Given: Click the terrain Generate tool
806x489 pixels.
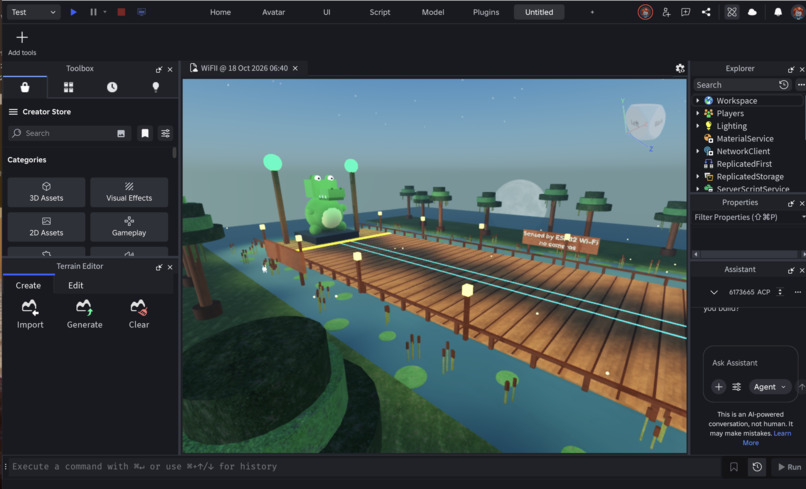Looking at the screenshot, I should point(84,314).
